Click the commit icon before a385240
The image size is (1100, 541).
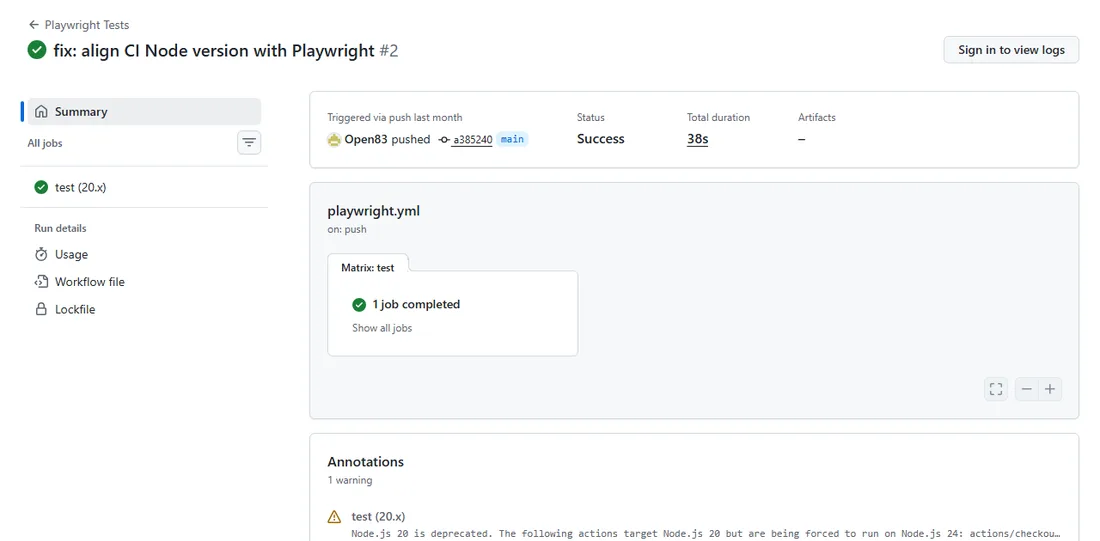coord(443,140)
